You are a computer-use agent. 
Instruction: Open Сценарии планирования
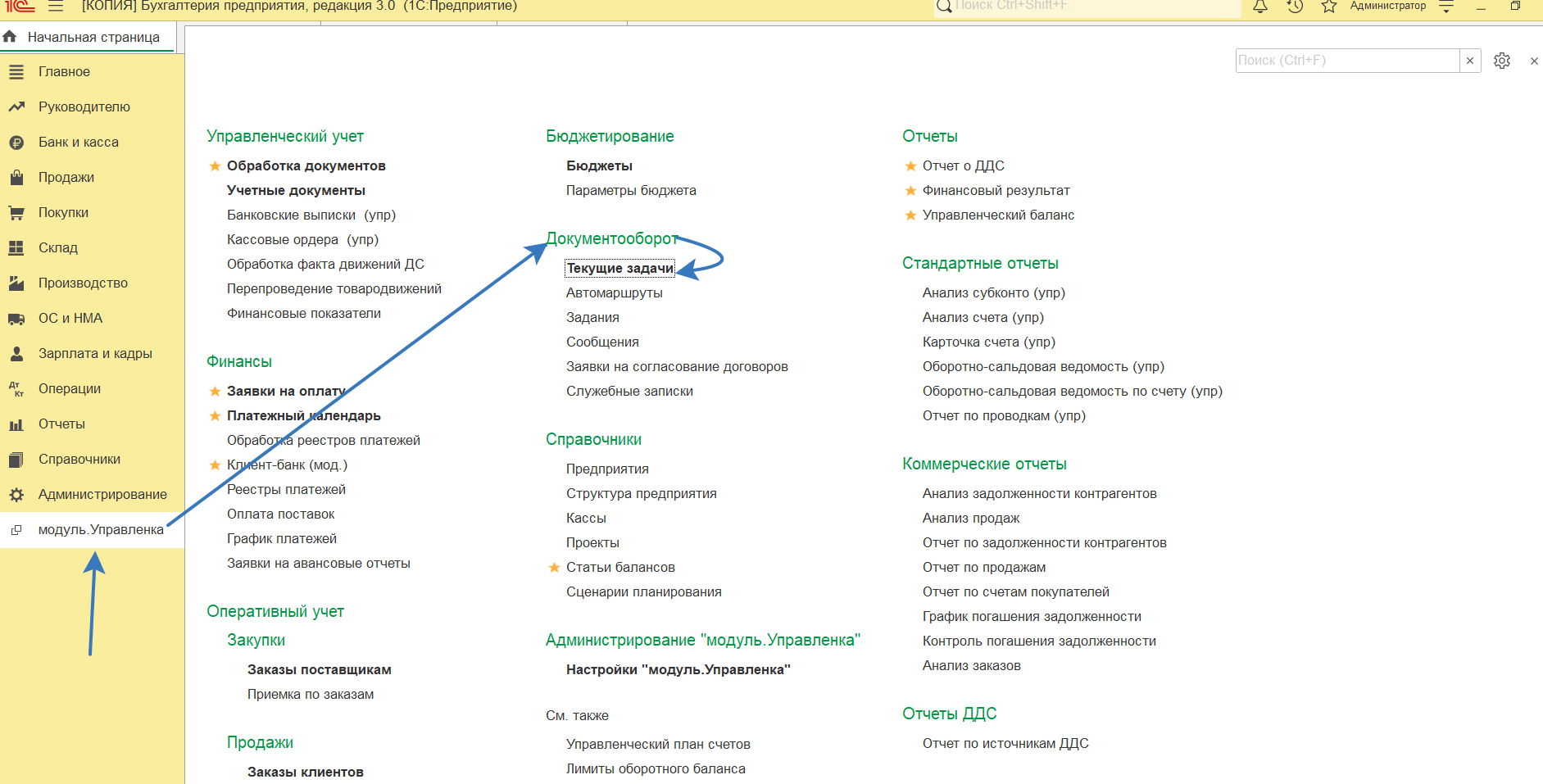pyautogui.click(x=644, y=592)
